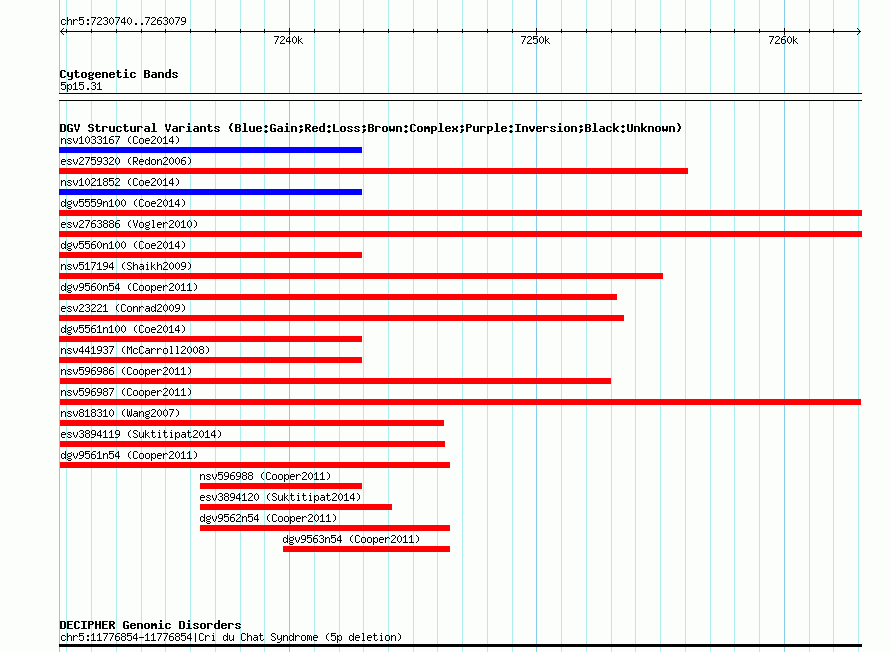The width and height of the screenshot is (890, 652).
Task: Select the red bar under esv3894120
Action: [x=296, y=507]
